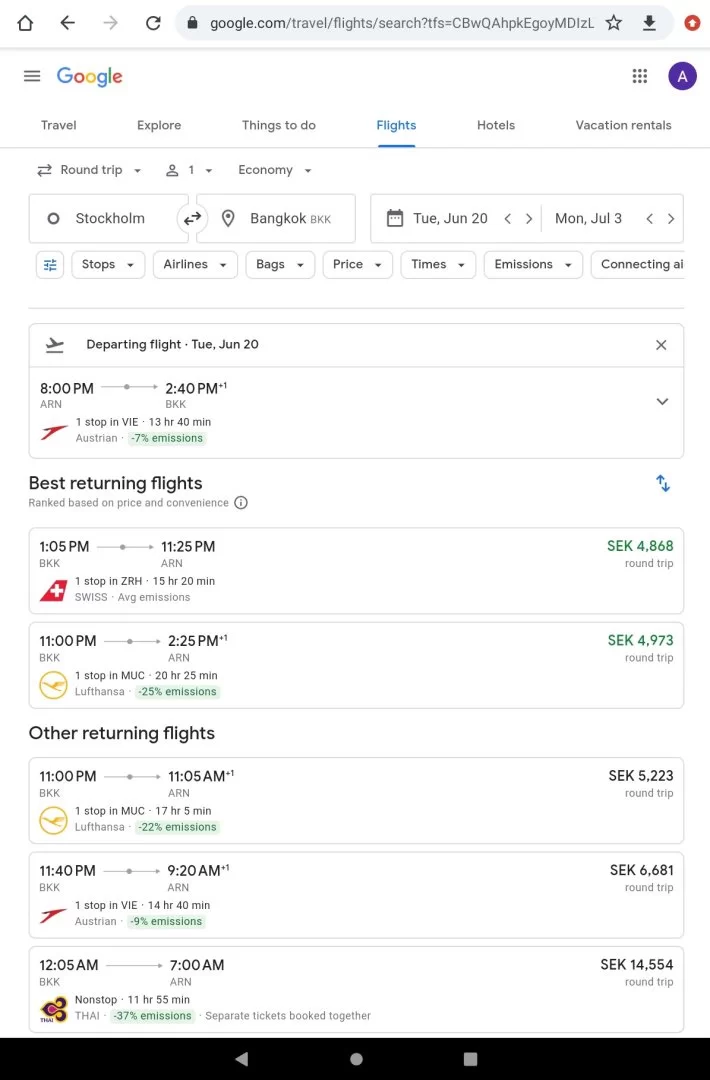710x1080 pixels.
Task: Open the Economy class dropdown
Action: [x=275, y=170]
